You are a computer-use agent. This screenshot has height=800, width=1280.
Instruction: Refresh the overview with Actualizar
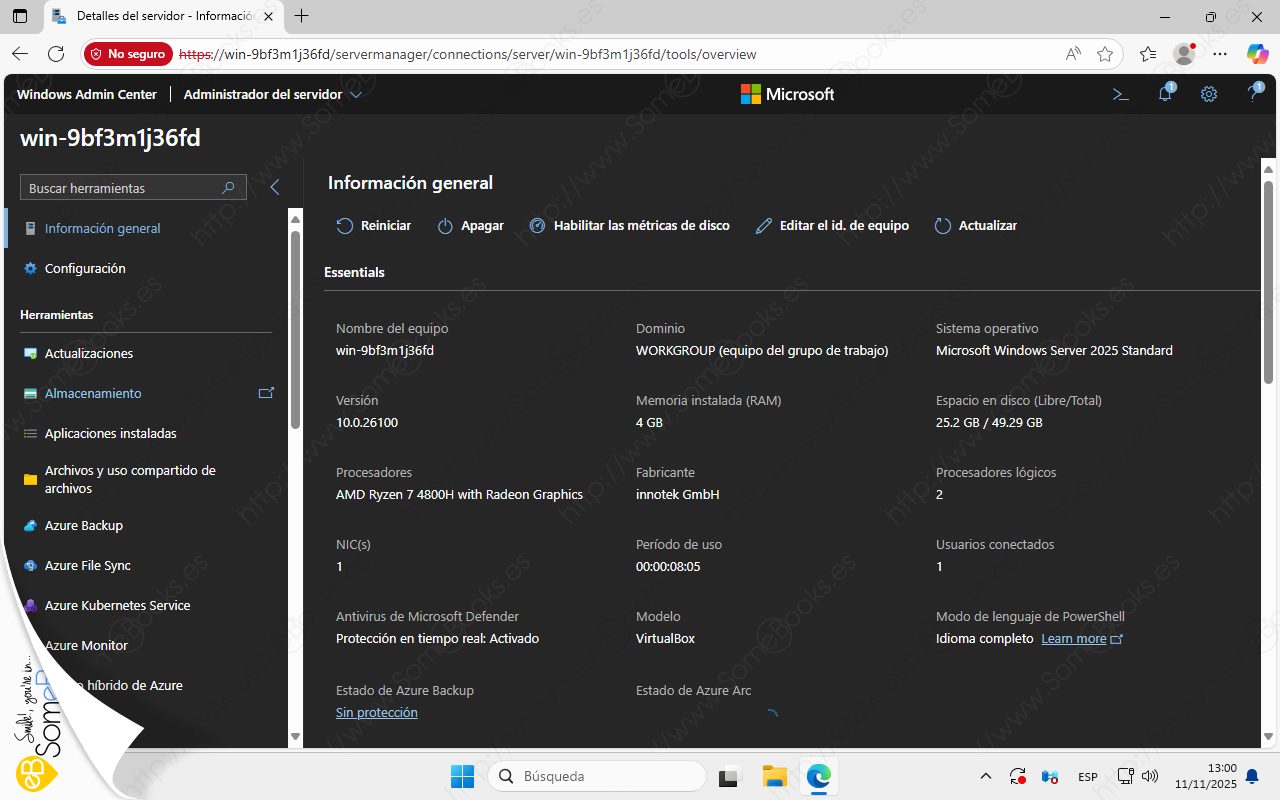tap(976, 226)
